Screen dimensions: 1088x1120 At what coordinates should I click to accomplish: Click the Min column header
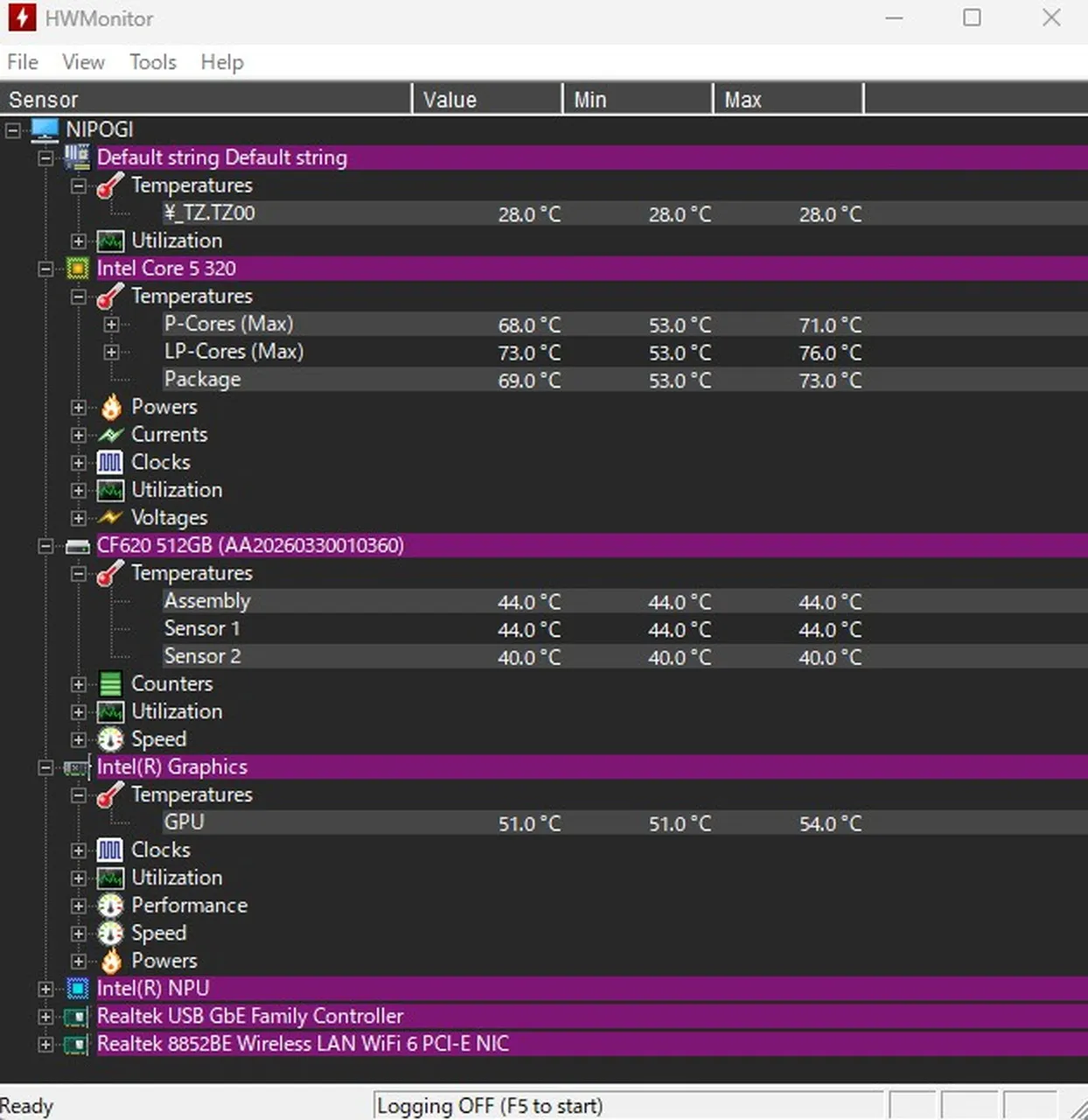638,99
